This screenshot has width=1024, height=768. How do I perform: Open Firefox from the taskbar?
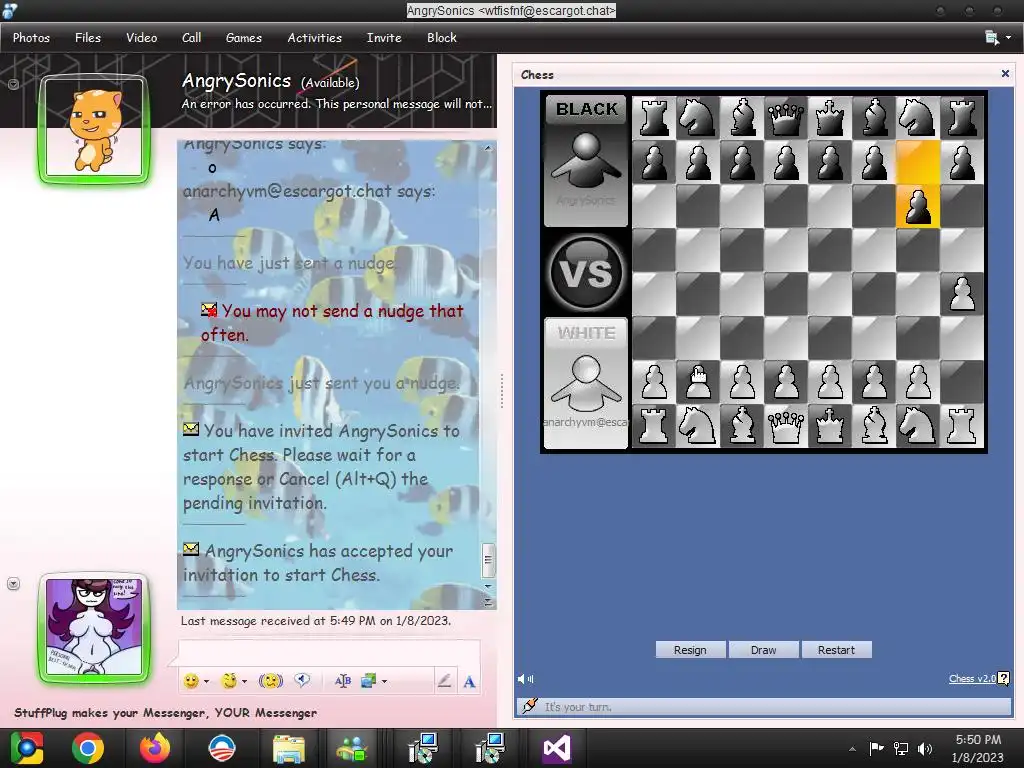coord(155,748)
